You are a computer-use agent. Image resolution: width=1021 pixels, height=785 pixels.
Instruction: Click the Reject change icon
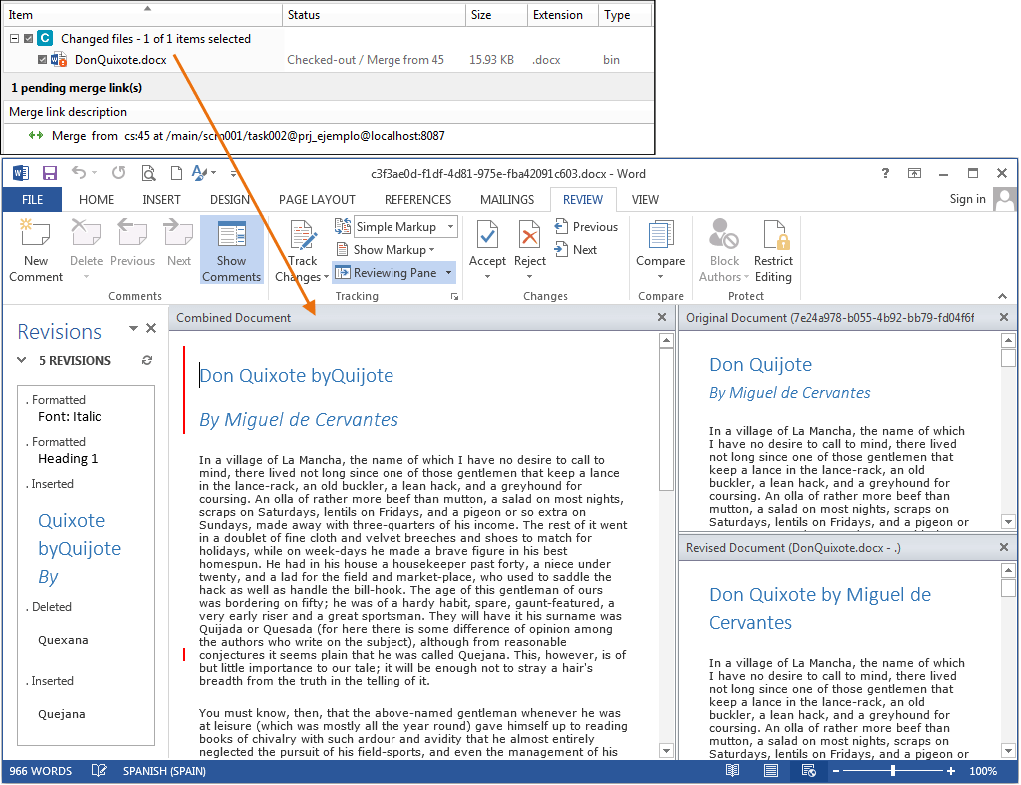coord(529,236)
